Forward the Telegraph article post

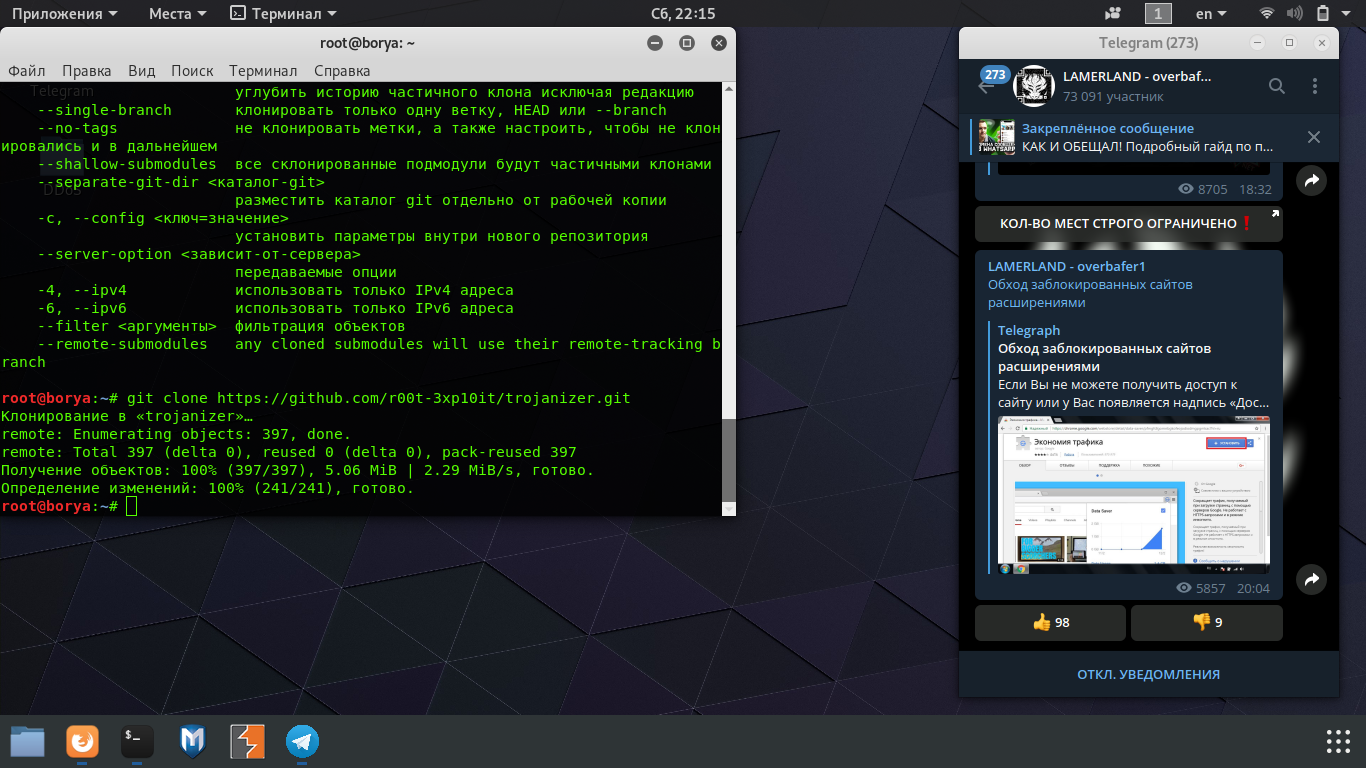click(1311, 578)
